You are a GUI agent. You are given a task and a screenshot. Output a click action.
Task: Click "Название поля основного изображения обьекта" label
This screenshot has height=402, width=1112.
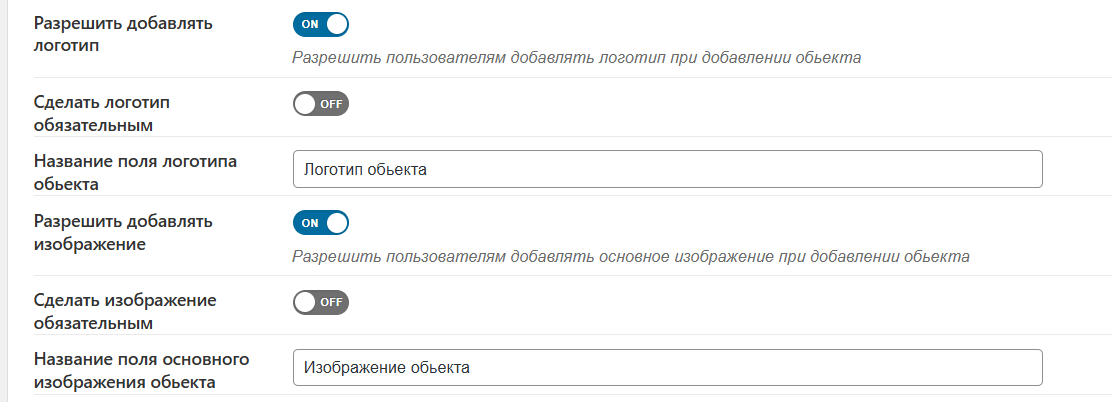141,370
